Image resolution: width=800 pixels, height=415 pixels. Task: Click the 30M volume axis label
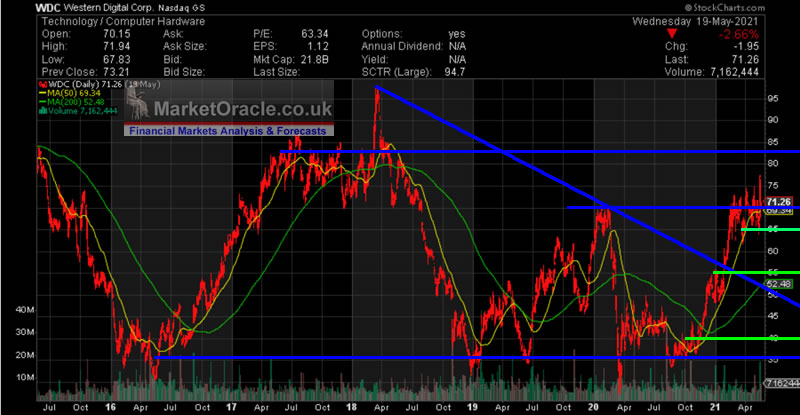pos(24,332)
